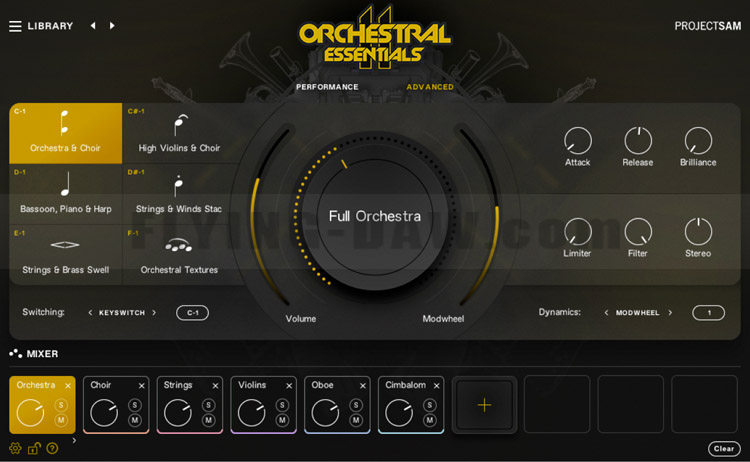Go to next preset arrow

[x=112, y=25]
